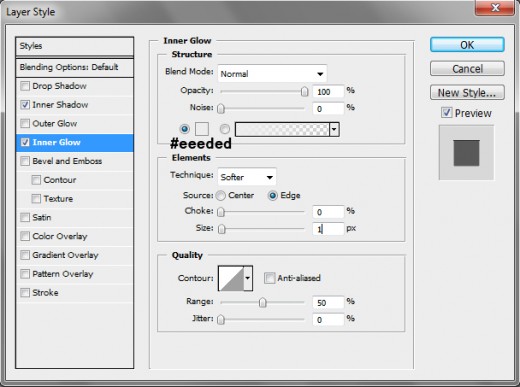This screenshot has width=520, height=387.
Task: Select the Inner Shadow style row
Action: click(75, 105)
